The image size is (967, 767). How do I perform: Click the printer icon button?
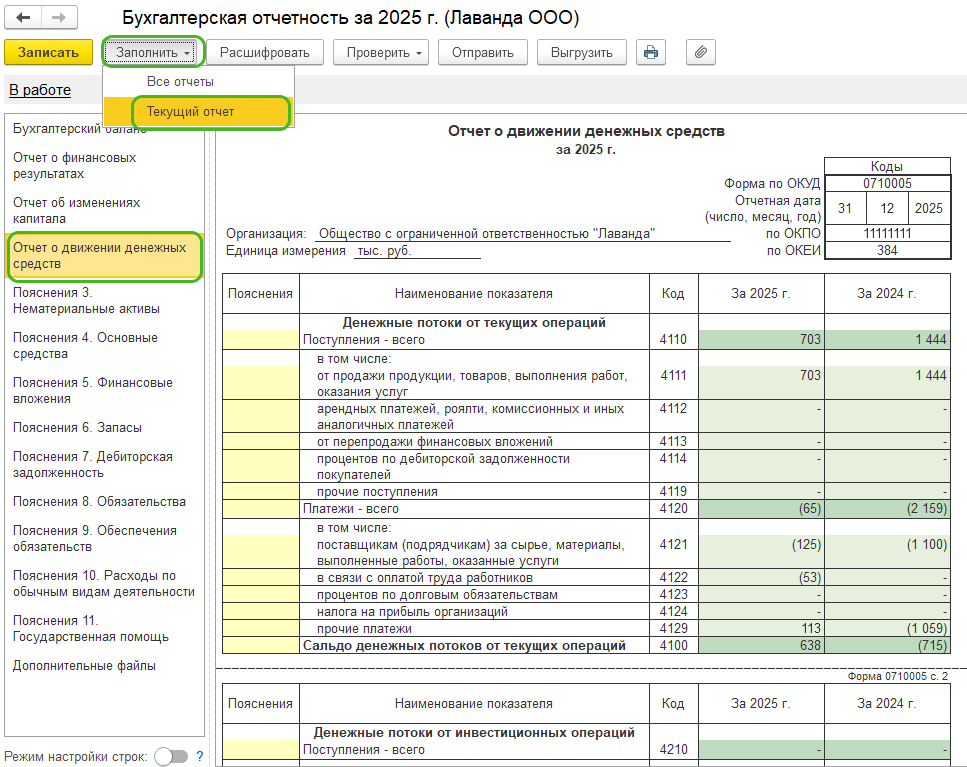pyautogui.click(x=651, y=52)
